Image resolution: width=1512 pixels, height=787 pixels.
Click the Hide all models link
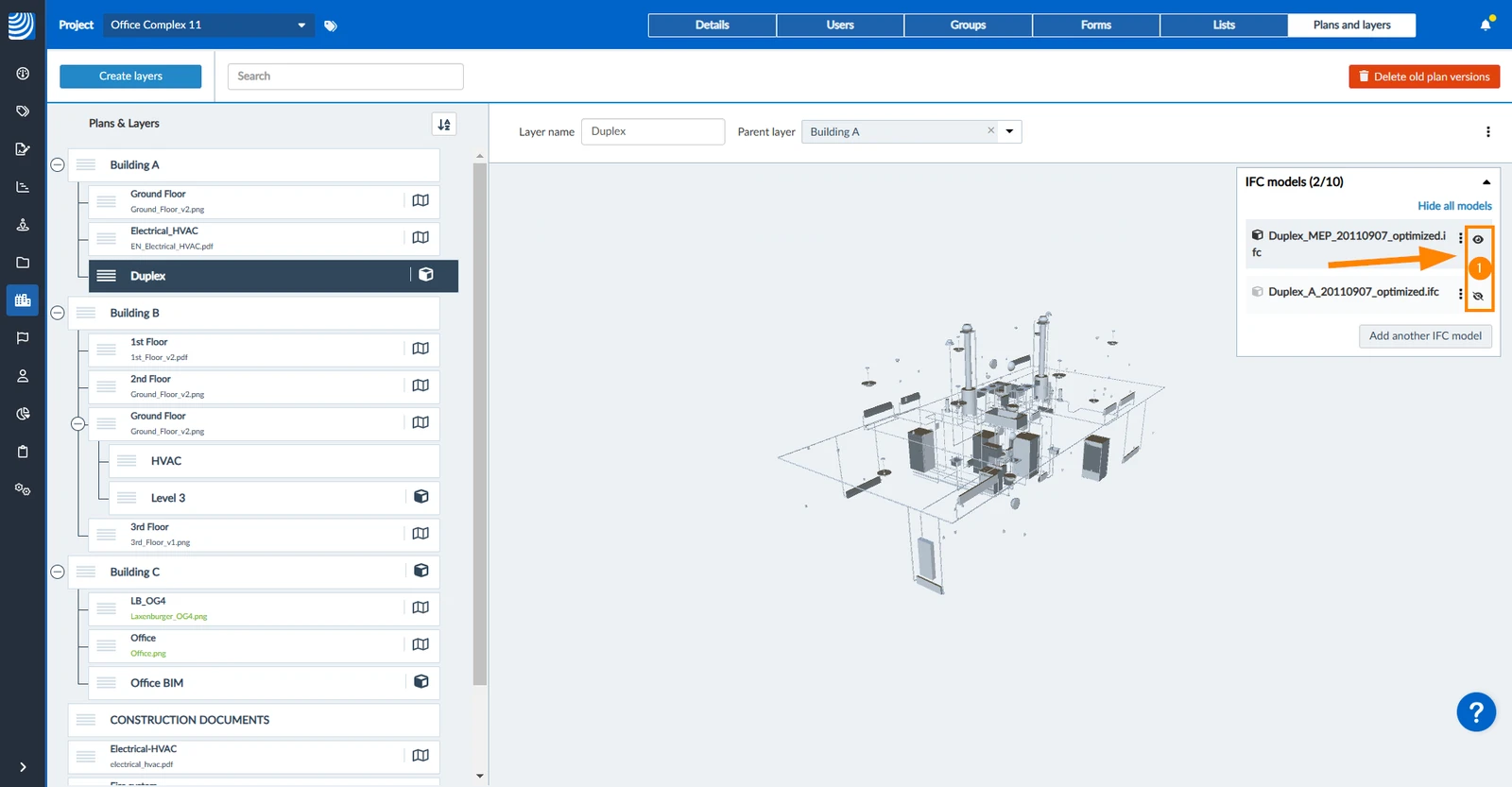[x=1454, y=206]
